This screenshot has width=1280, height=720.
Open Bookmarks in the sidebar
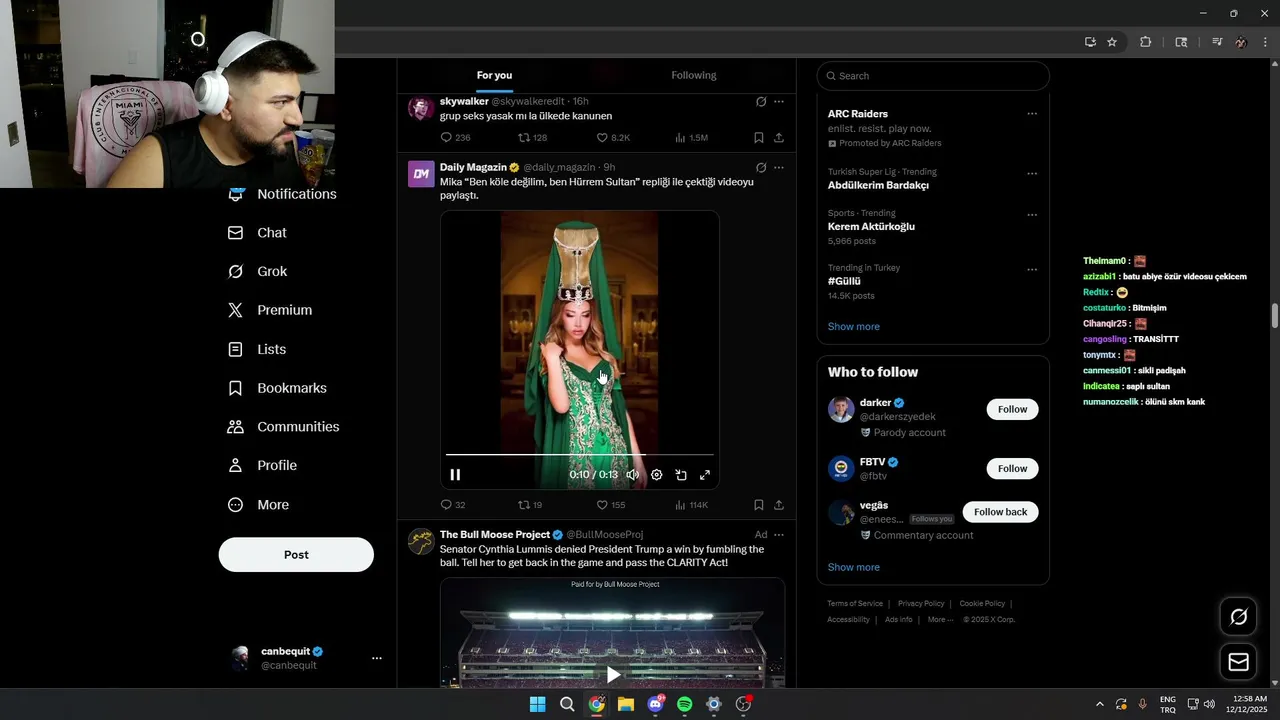pyautogui.click(x=278, y=388)
